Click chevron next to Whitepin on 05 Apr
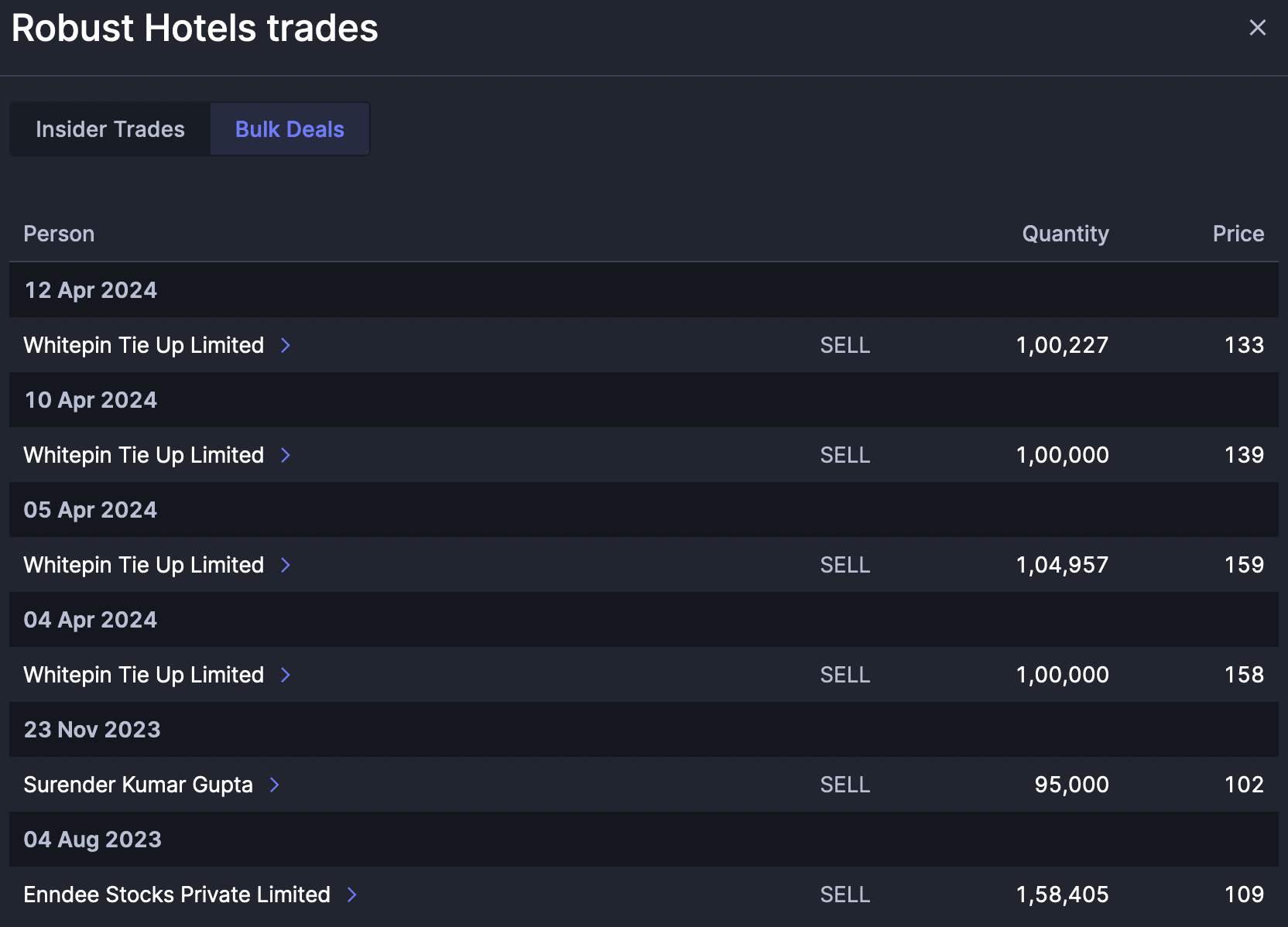 click(286, 565)
